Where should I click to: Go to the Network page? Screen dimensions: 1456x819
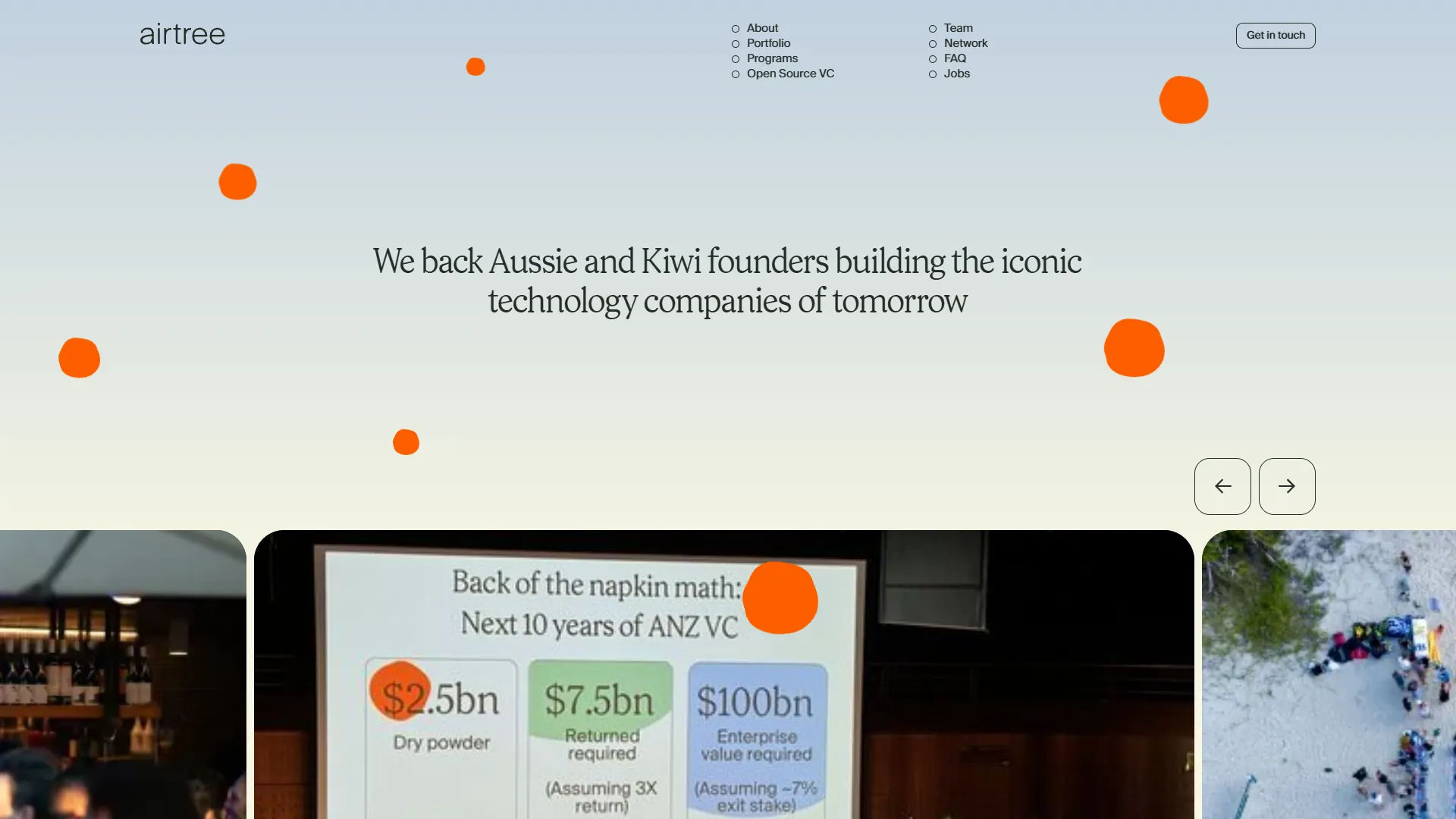[x=965, y=43]
